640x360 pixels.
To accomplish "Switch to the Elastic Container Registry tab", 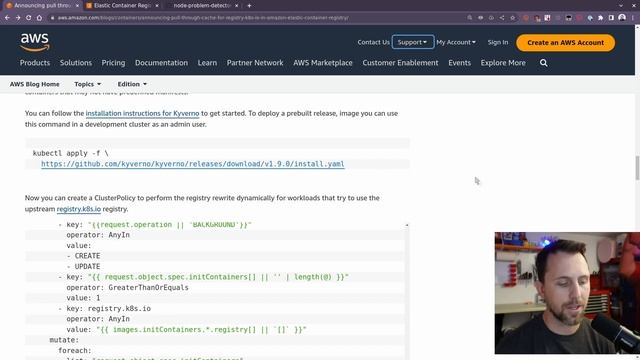I will pyautogui.click(x=122, y=6).
